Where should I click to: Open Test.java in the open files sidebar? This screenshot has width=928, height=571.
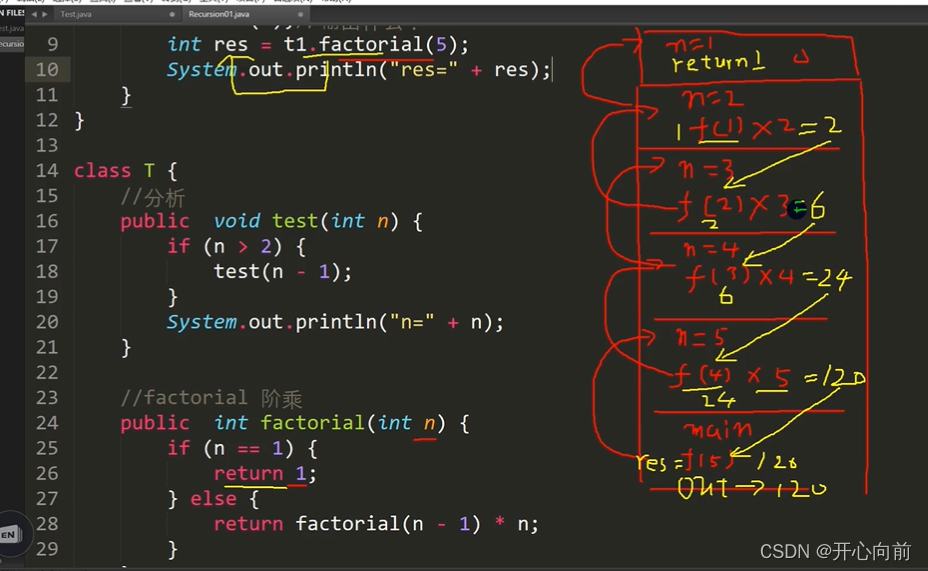coord(11,28)
